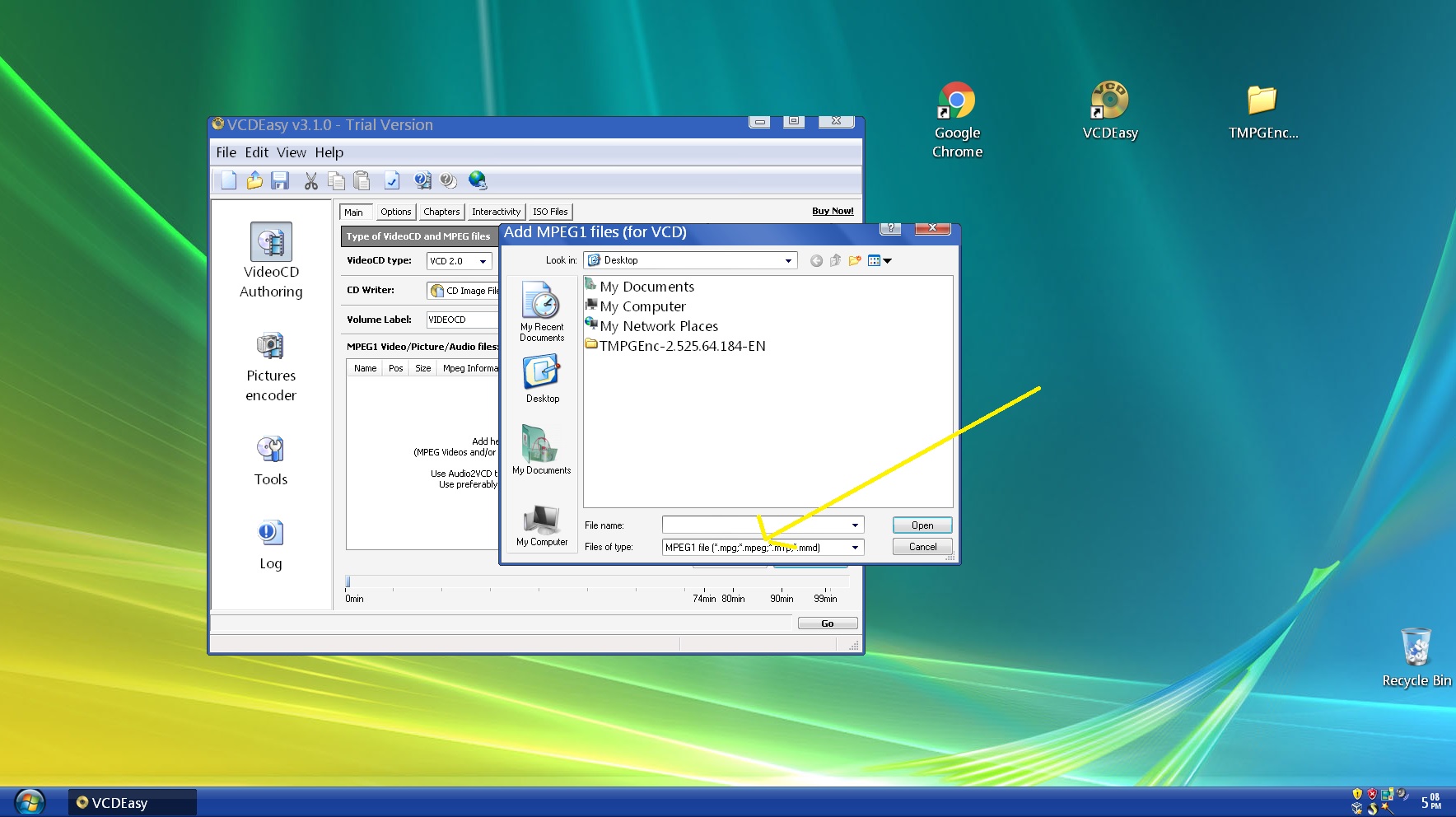Image resolution: width=1456 pixels, height=817 pixels.
Task: Click the gray question mark toolbar icon
Action: click(x=448, y=180)
